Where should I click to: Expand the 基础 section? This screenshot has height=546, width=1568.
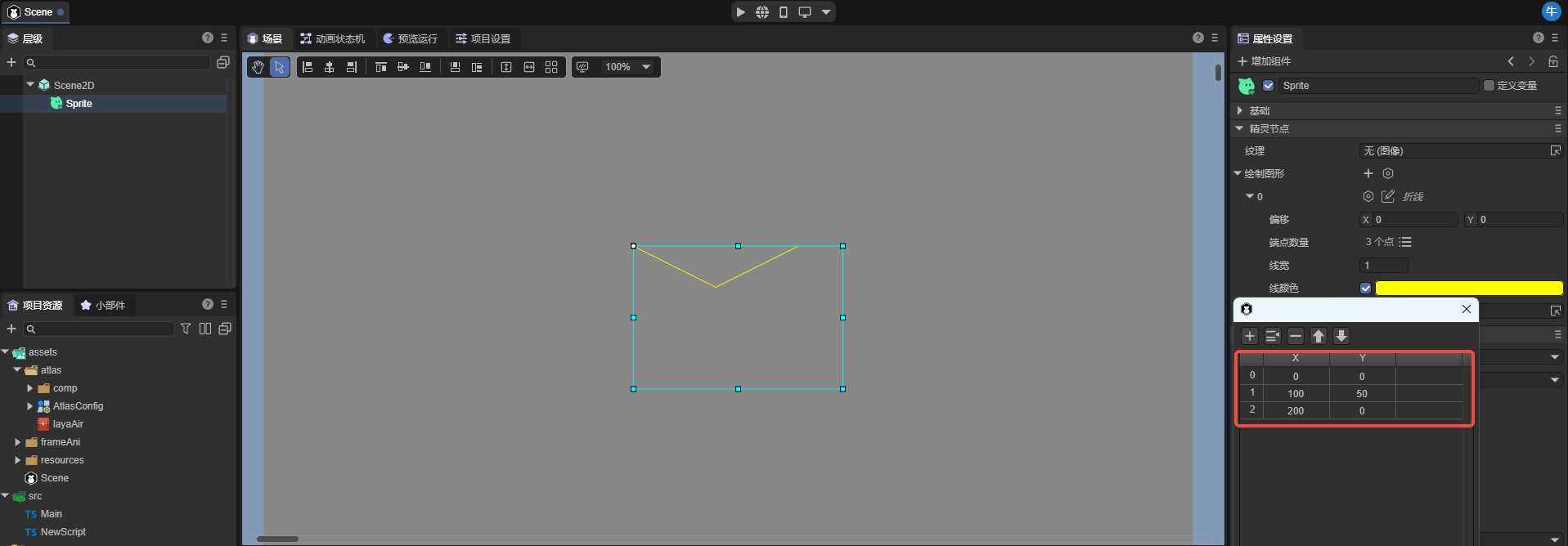click(x=1240, y=110)
